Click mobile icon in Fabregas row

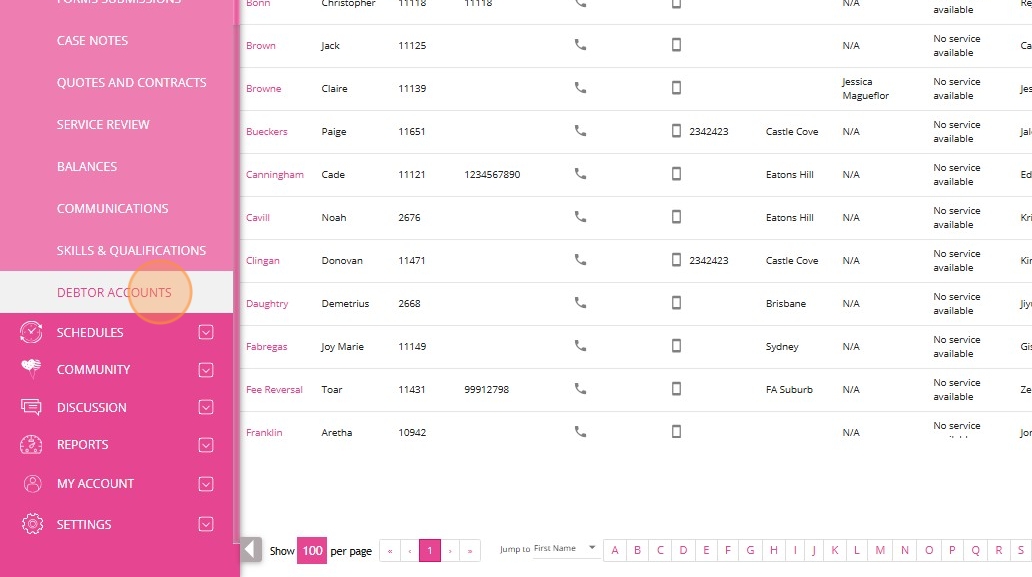point(676,345)
